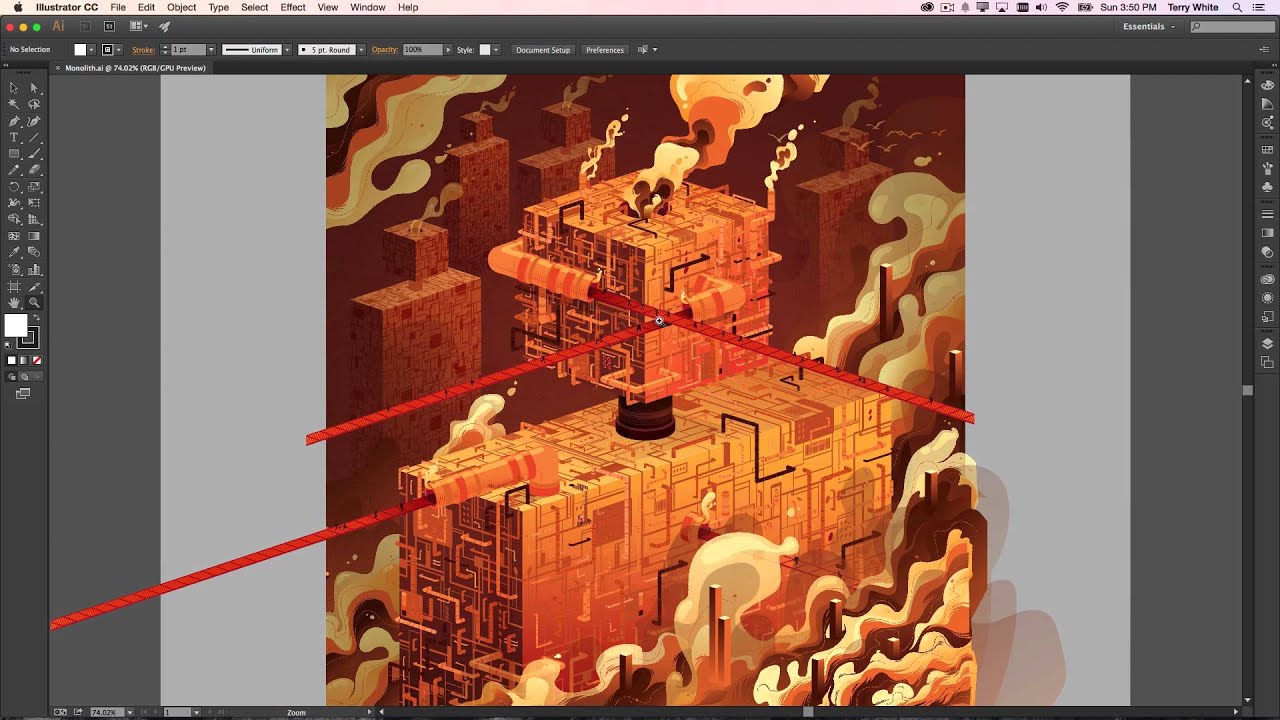Open the Color panel palette icon
The image size is (1280, 720).
tap(1267, 87)
